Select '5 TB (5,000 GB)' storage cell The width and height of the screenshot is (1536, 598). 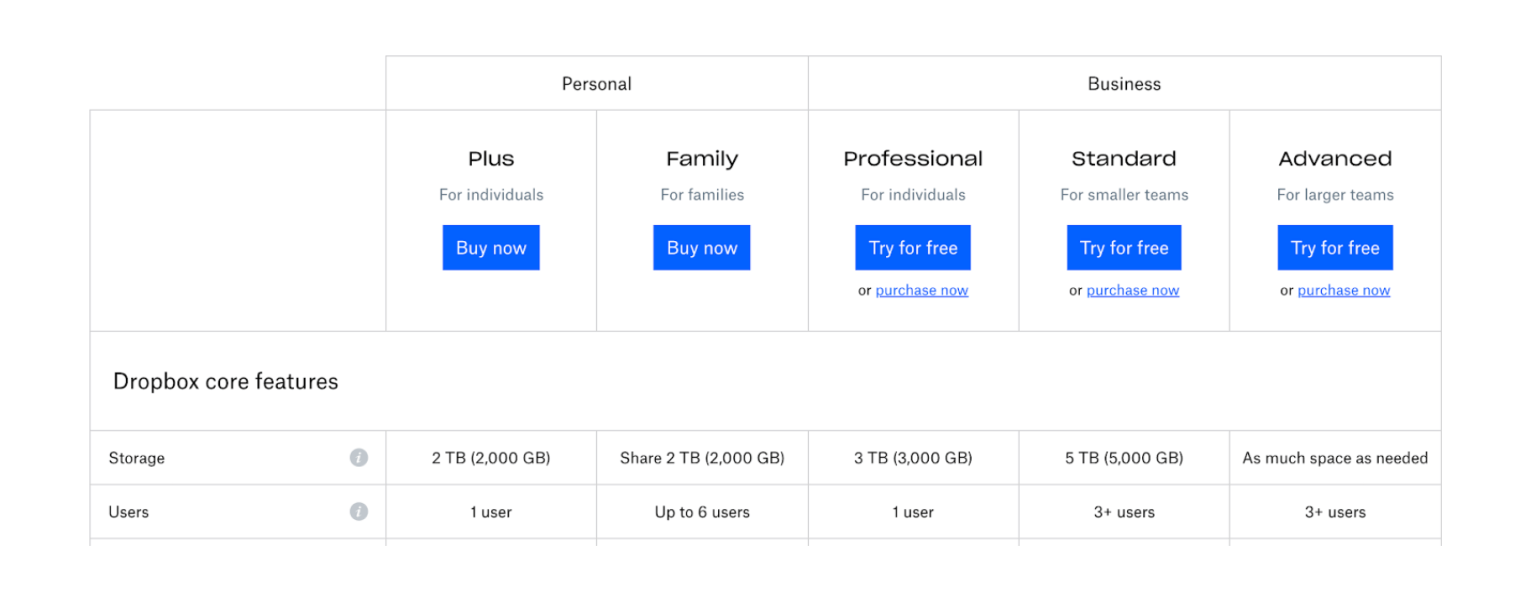(1124, 458)
